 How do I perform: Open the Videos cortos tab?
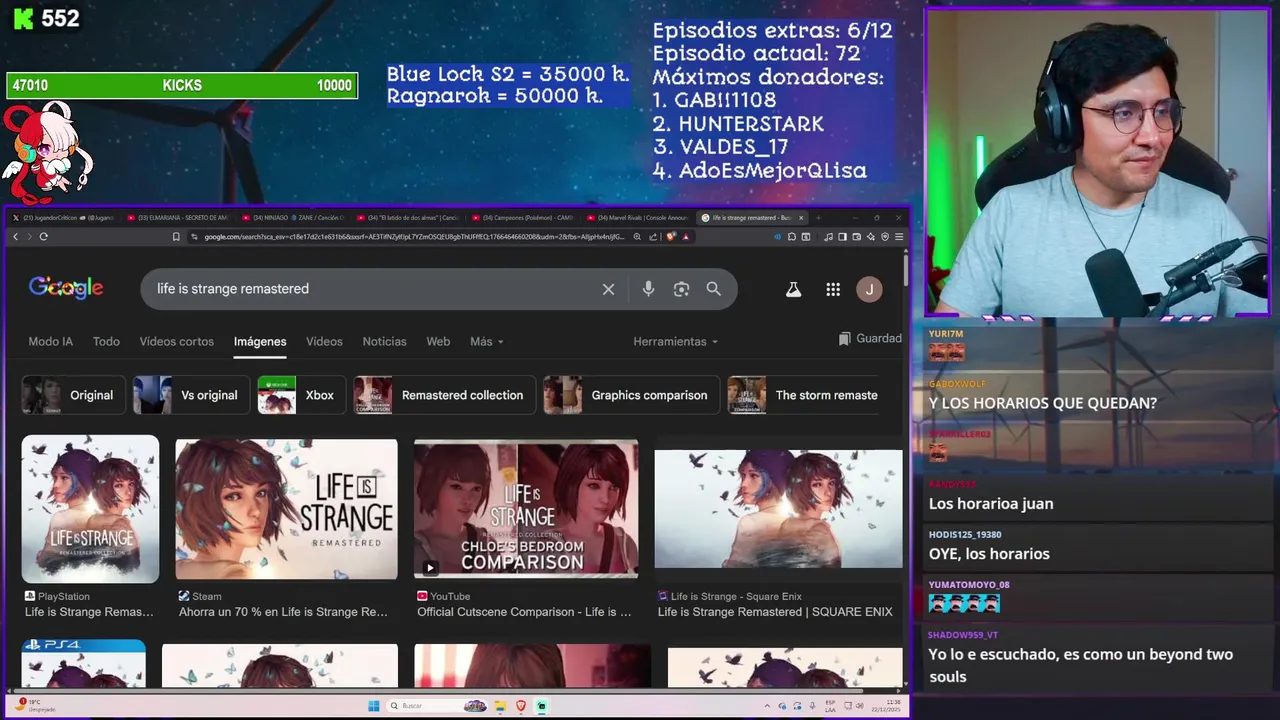point(177,342)
